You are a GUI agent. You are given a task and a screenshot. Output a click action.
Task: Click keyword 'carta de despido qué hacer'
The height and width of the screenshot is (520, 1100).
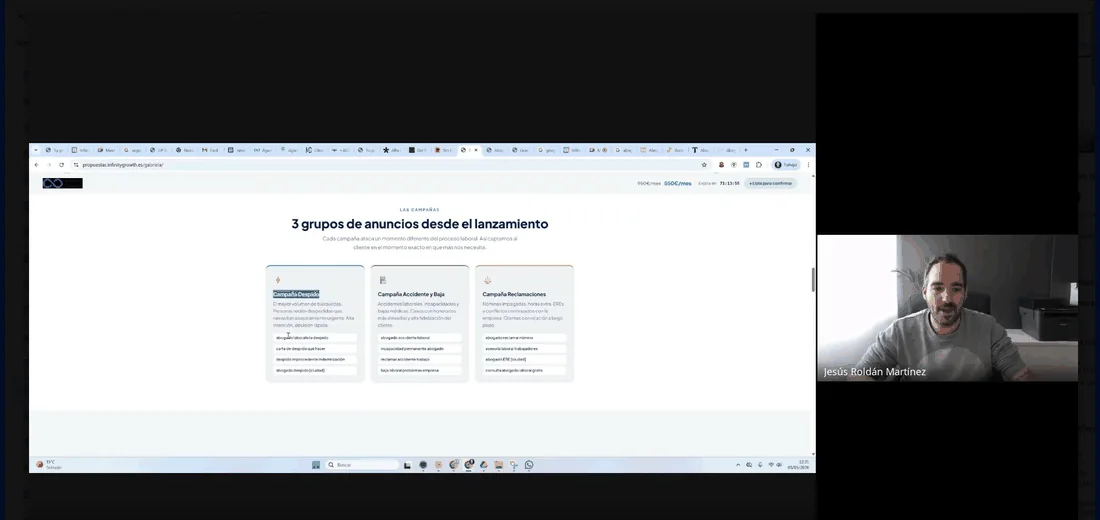coord(315,348)
